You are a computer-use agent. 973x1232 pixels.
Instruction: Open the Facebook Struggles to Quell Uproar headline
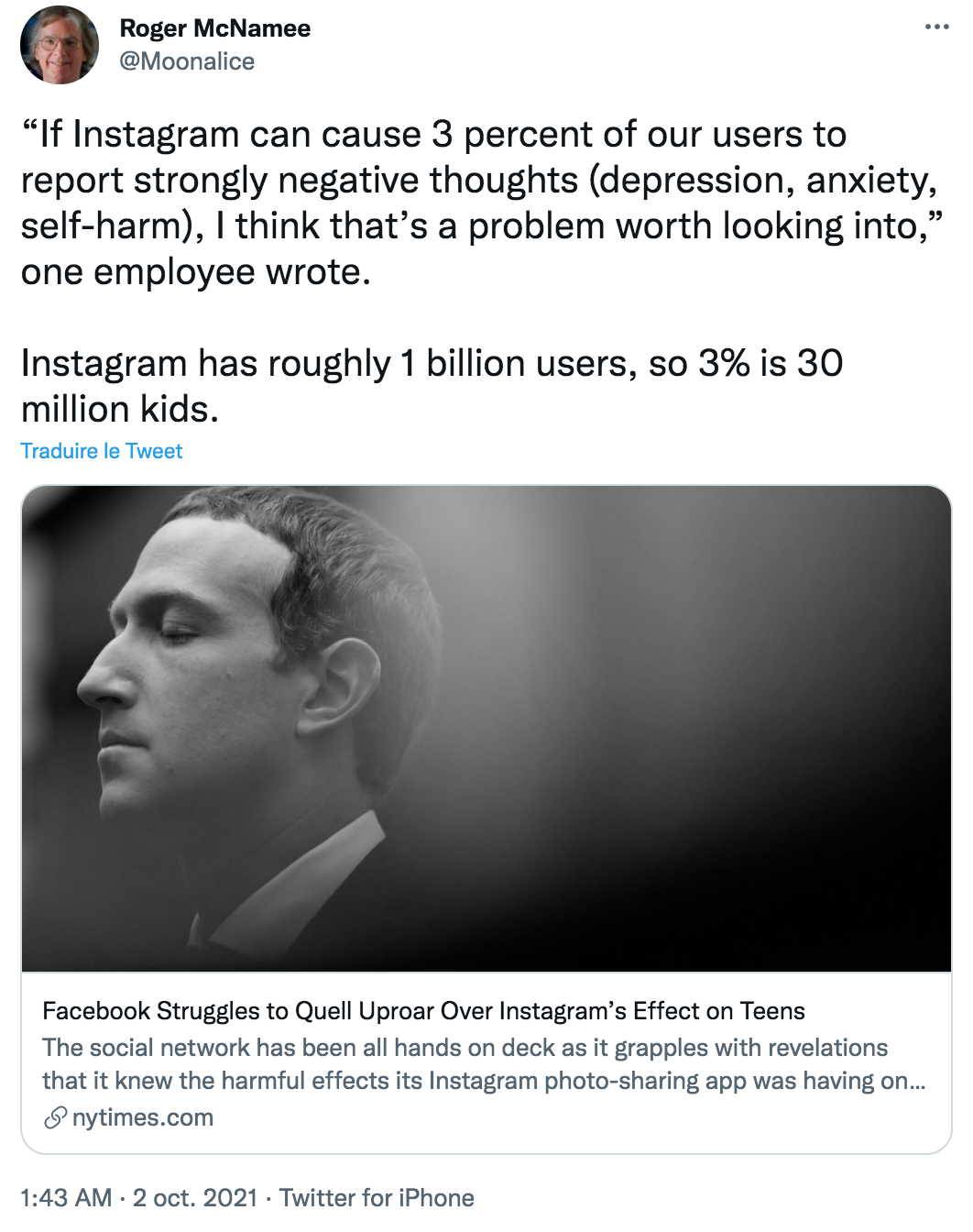[423, 1010]
